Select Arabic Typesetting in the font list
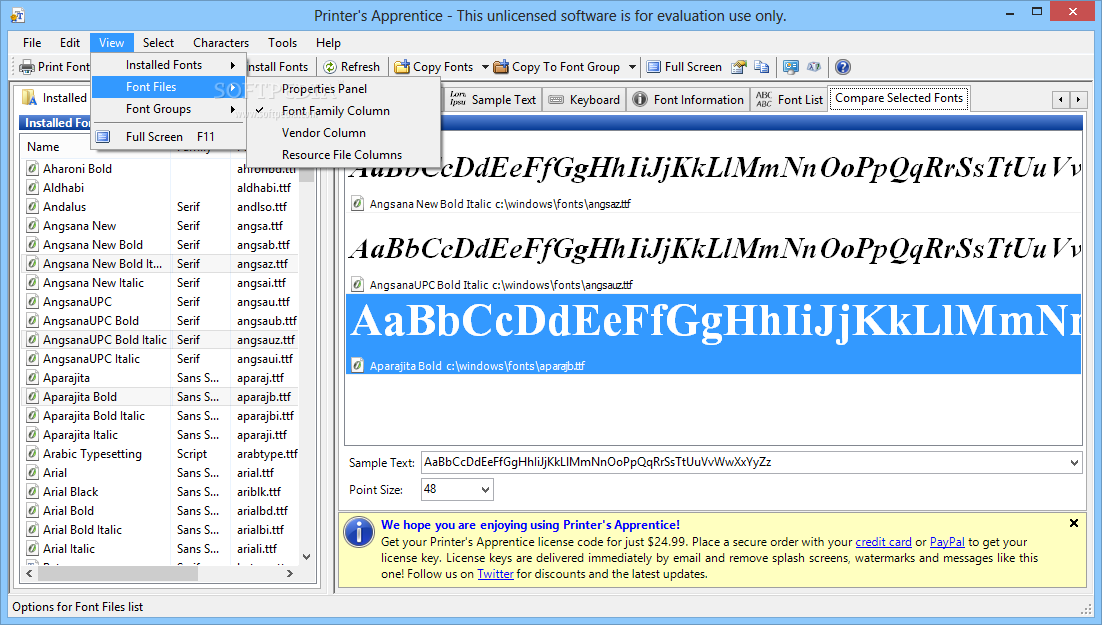 coord(92,453)
